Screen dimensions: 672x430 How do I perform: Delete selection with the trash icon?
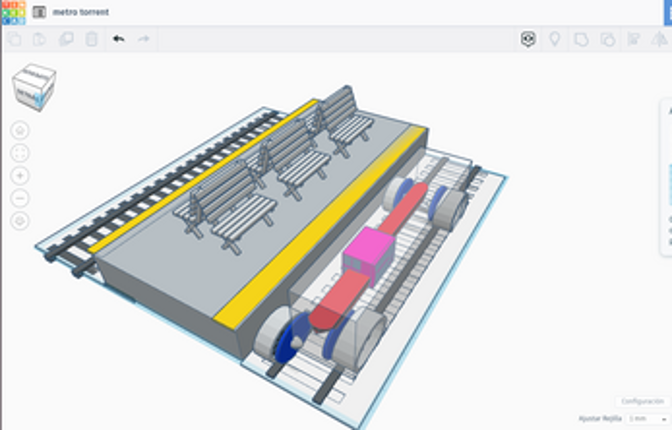click(92, 39)
